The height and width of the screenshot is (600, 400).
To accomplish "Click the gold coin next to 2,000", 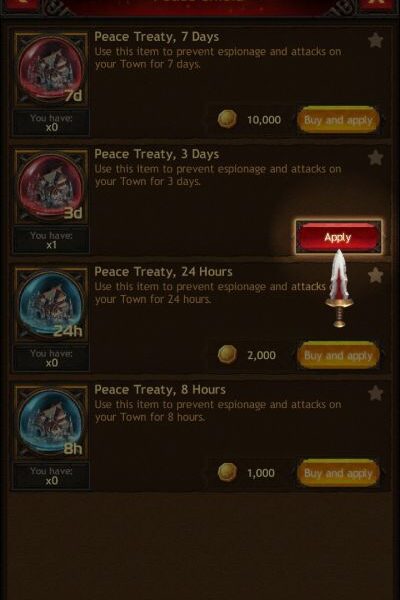I will point(227,354).
